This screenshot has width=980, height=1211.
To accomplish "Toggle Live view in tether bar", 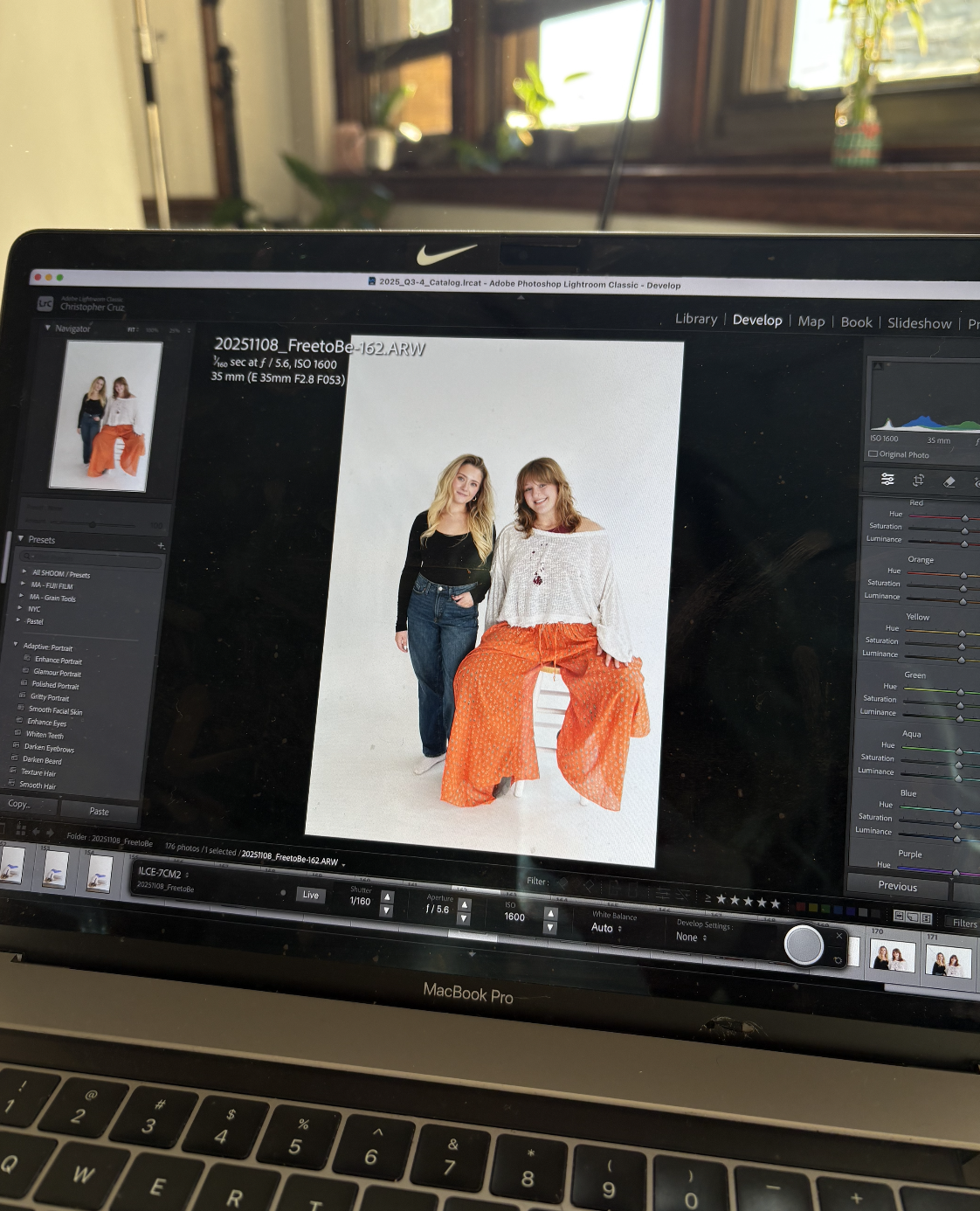I will 310,895.
